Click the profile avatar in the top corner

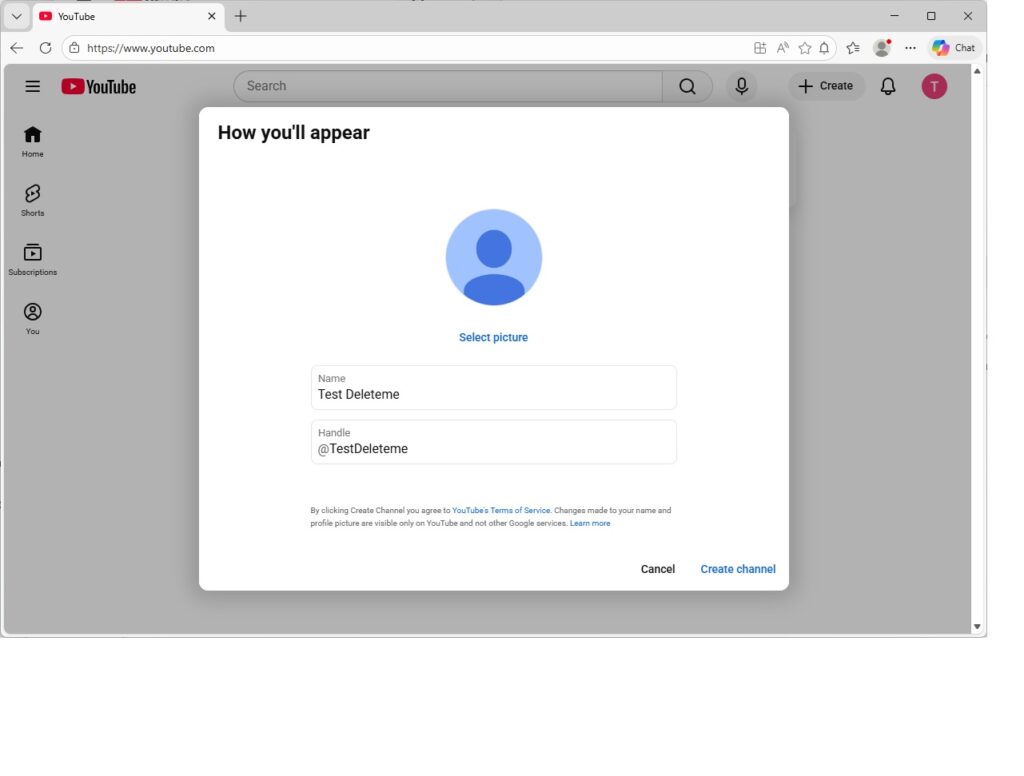(933, 86)
